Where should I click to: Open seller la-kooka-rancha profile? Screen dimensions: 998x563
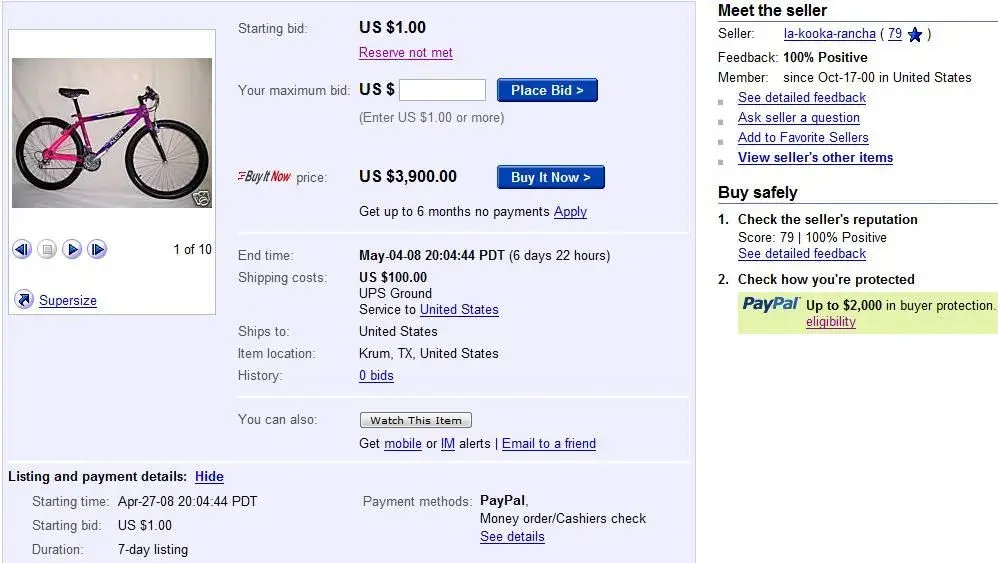coord(829,34)
